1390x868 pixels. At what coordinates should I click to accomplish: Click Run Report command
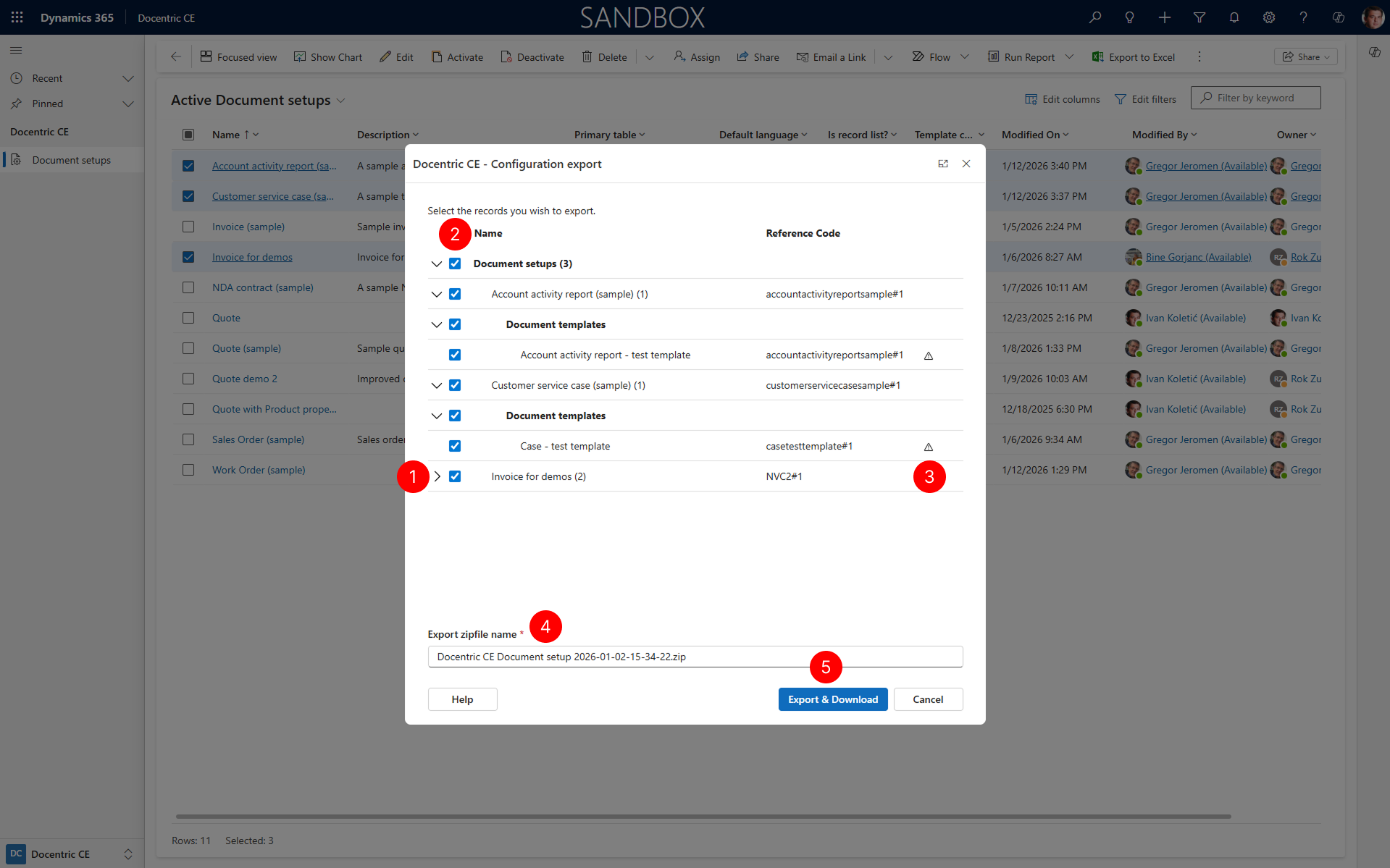click(x=1021, y=57)
